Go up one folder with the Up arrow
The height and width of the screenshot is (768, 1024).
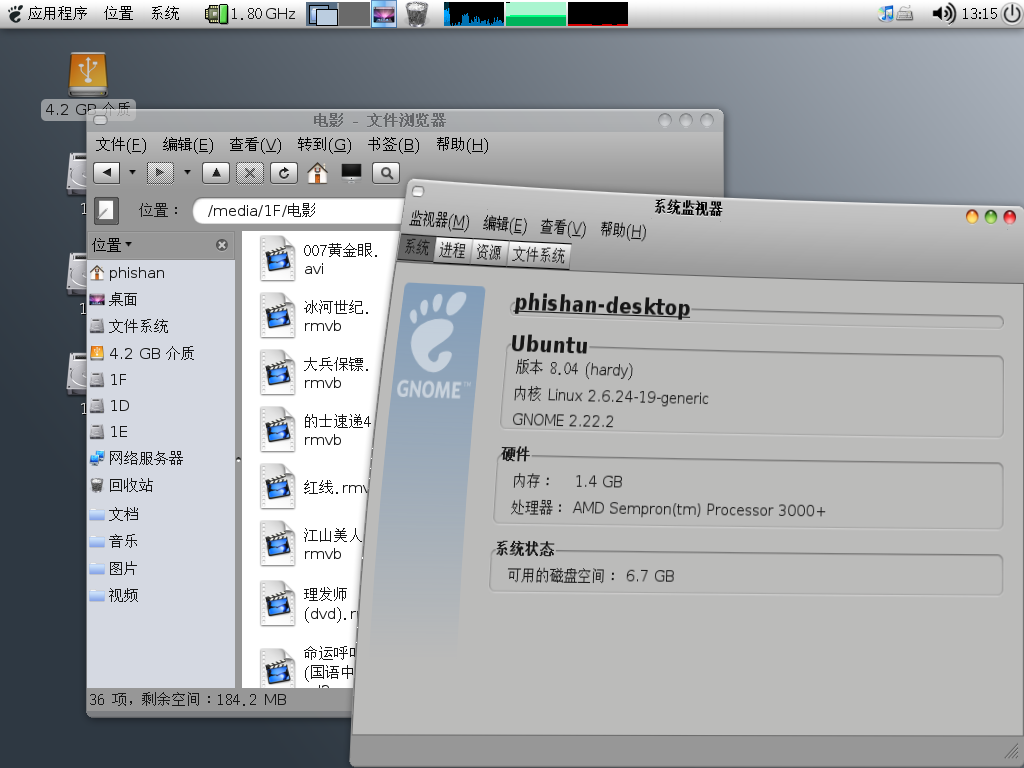[x=216, y=172]
